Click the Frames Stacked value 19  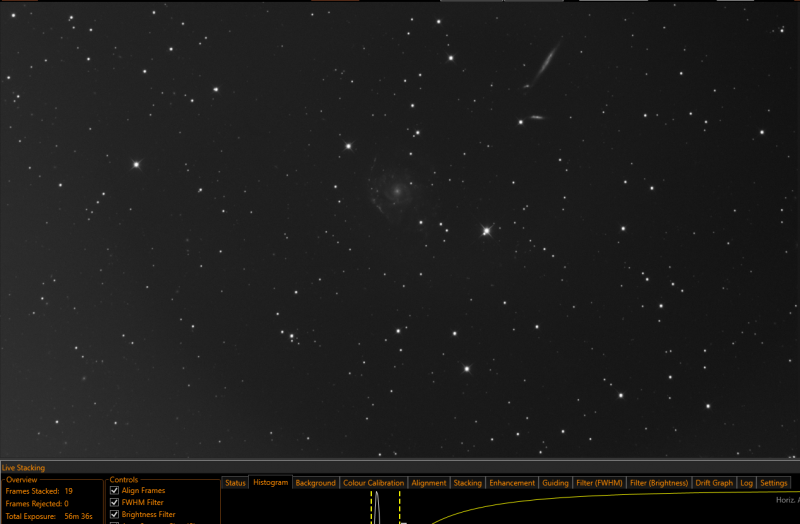pyautogui.click(x=68, y=491)
